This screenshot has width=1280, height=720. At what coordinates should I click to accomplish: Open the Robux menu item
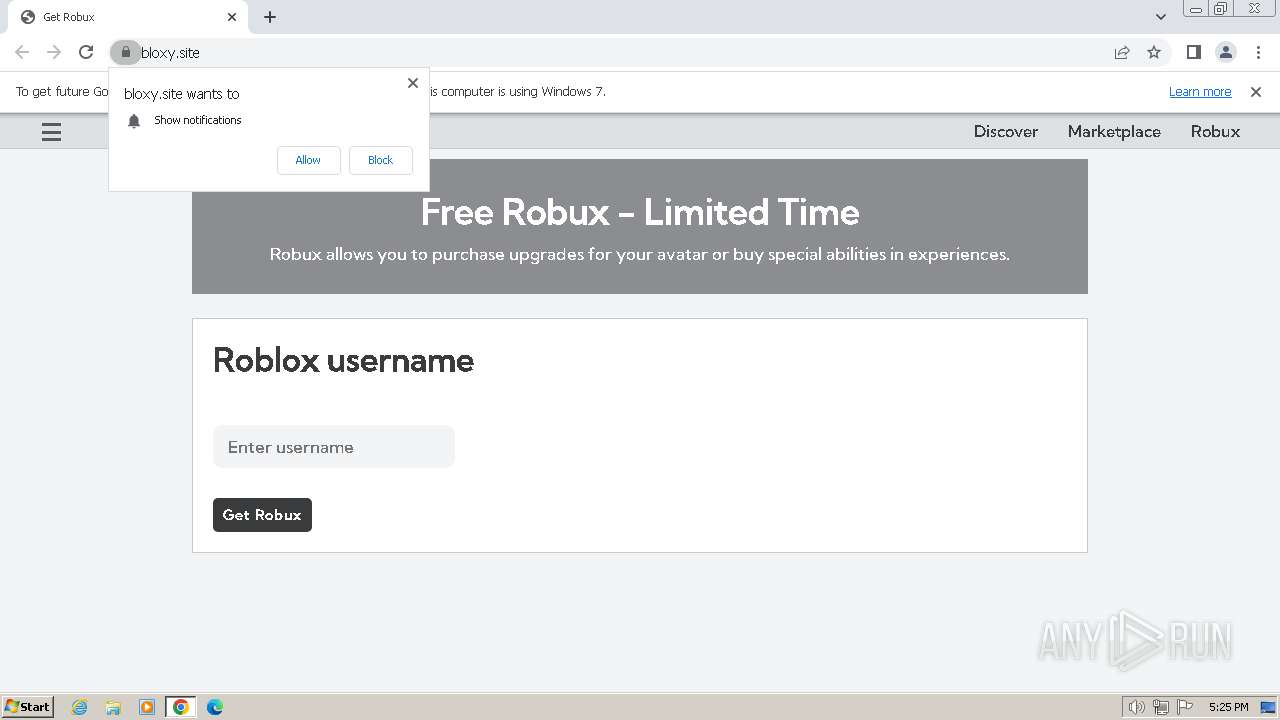click(1215, 131)
